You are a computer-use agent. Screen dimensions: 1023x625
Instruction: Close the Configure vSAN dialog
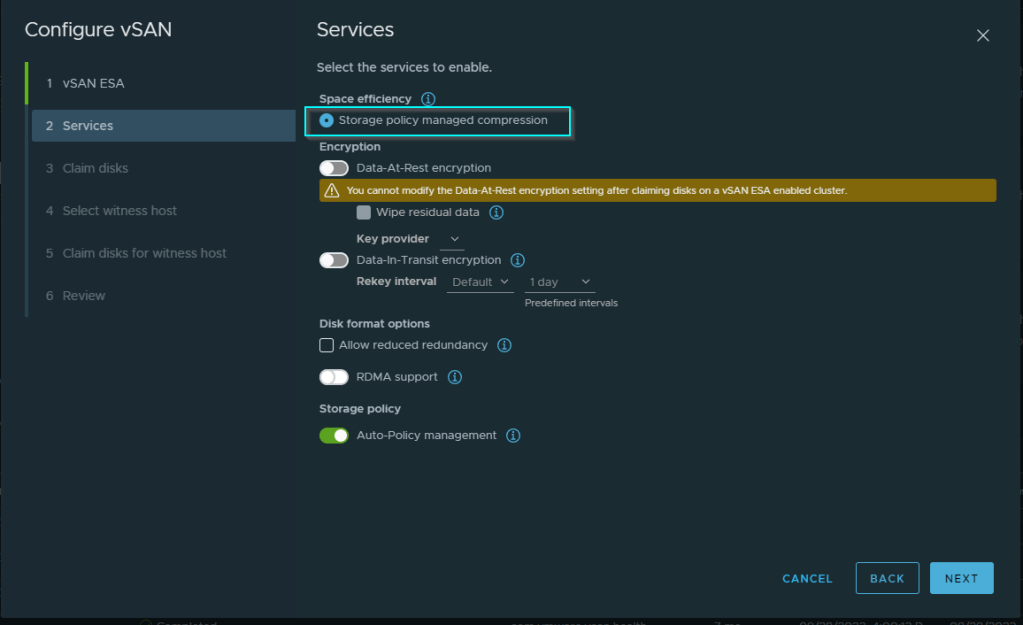[x=982, y=36]
